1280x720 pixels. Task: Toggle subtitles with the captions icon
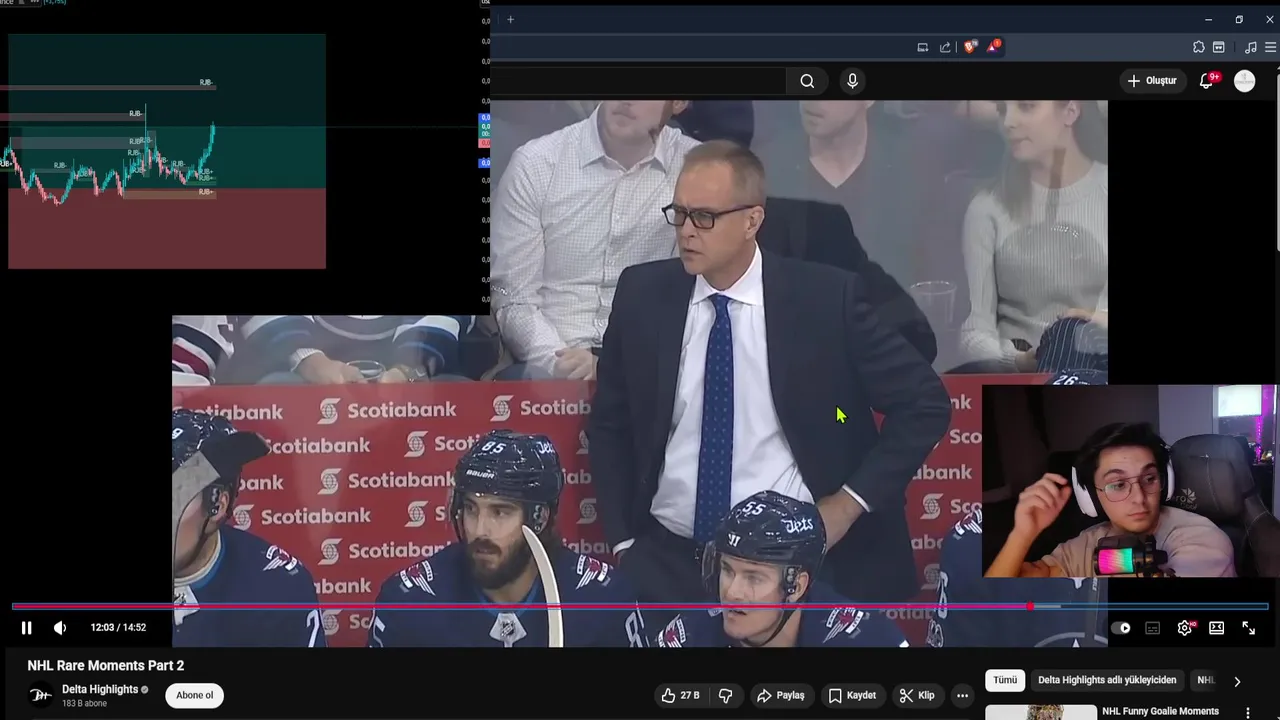point(1153,628)
